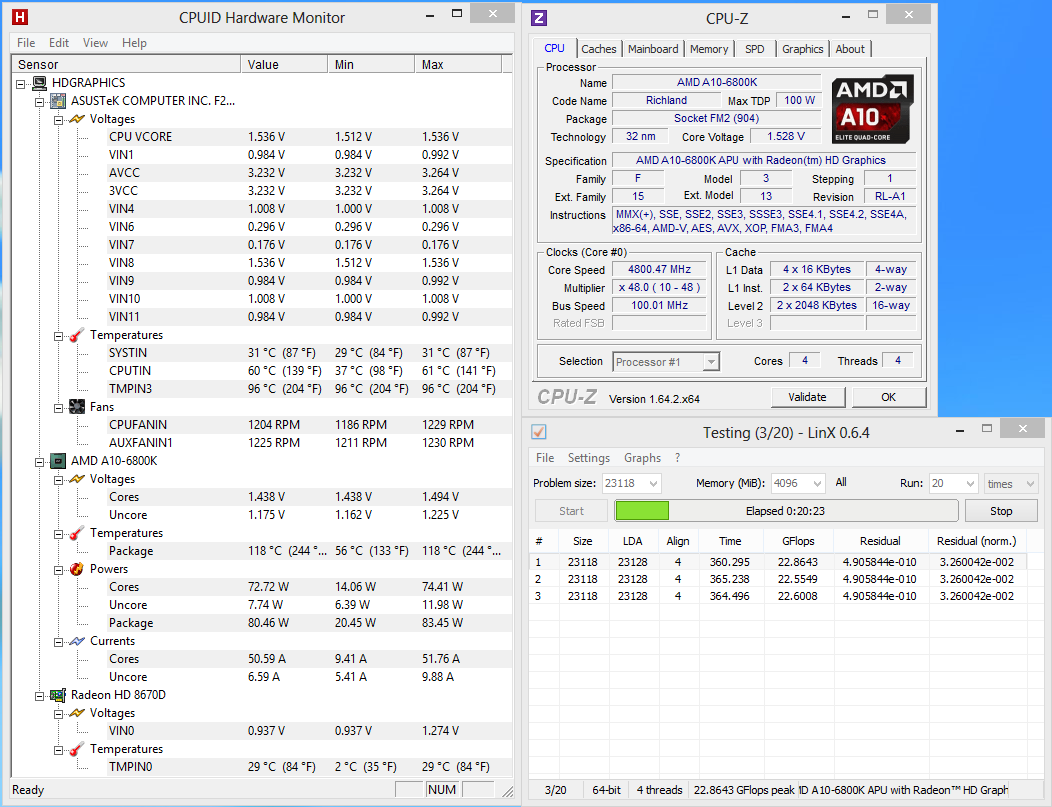Click the Radeon Temperatures thermometer icon

tap(77, 749)
